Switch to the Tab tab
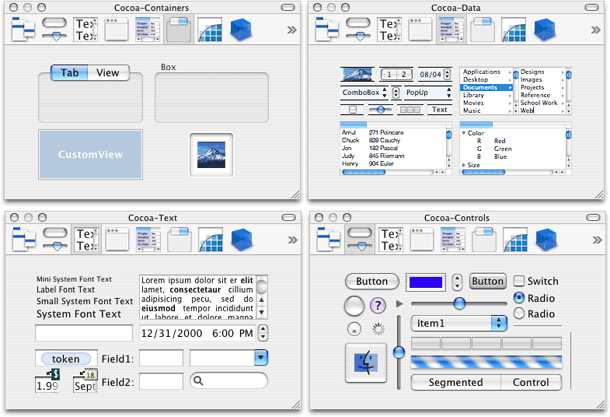This screenshot has height=417, width=610. (x=69, y=73)
